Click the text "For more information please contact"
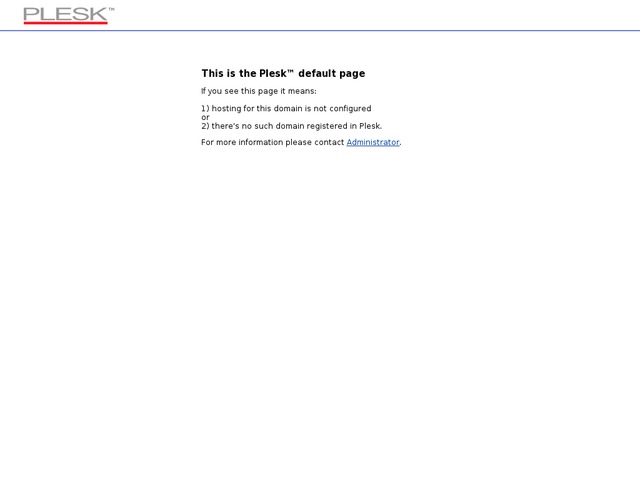The height and width of the screenshot is (500, 640). tap(272, 143)
